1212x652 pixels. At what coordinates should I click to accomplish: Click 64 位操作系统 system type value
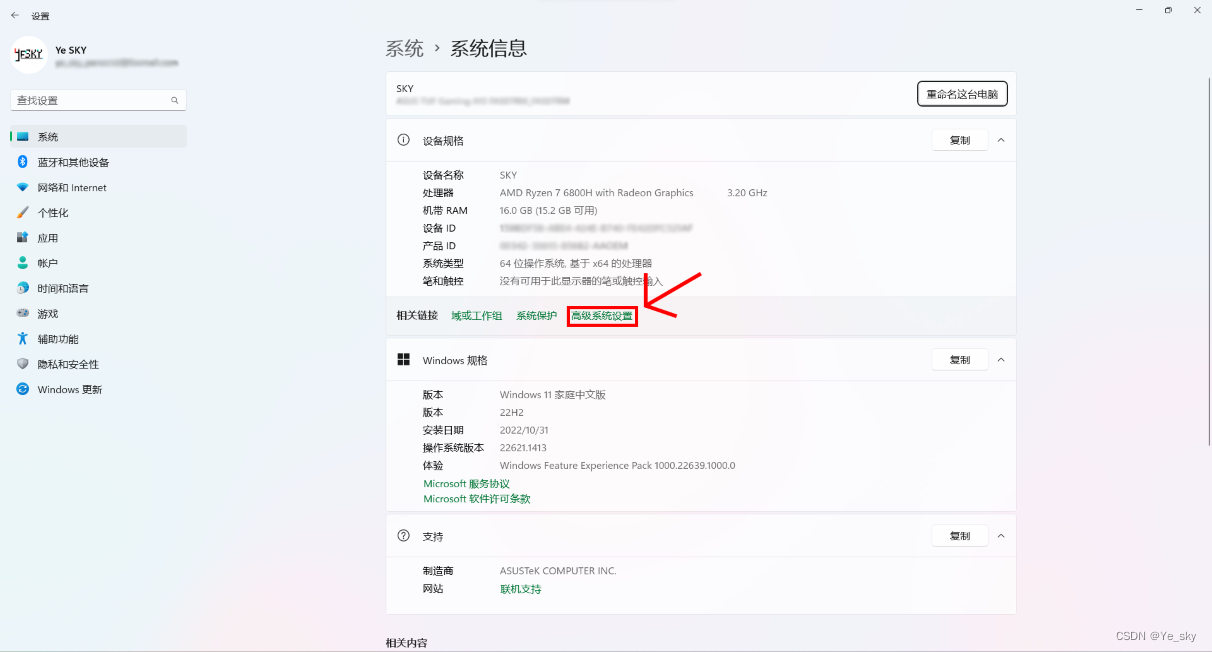576,263
